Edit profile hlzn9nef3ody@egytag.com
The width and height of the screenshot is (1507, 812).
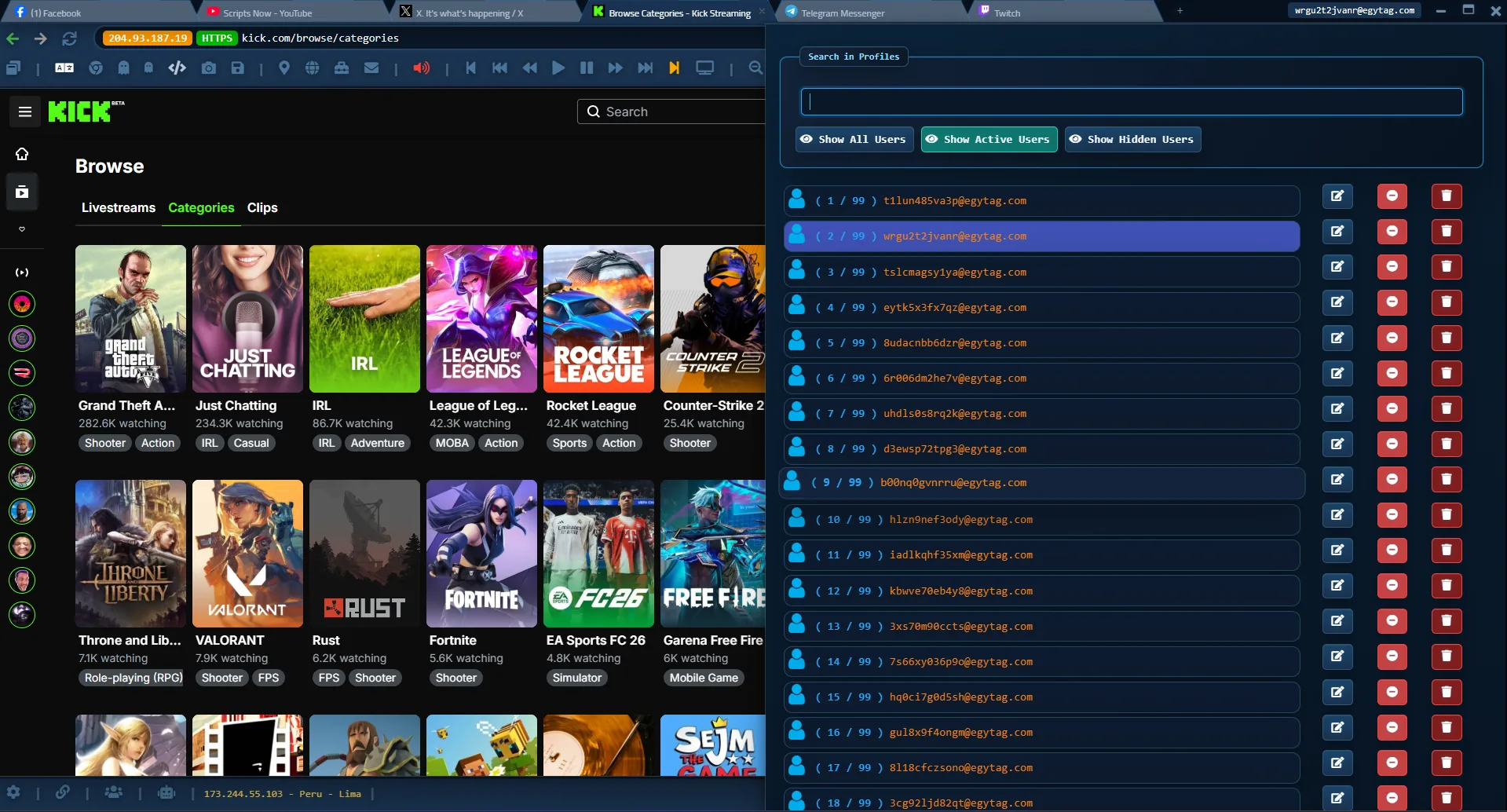1337,514
